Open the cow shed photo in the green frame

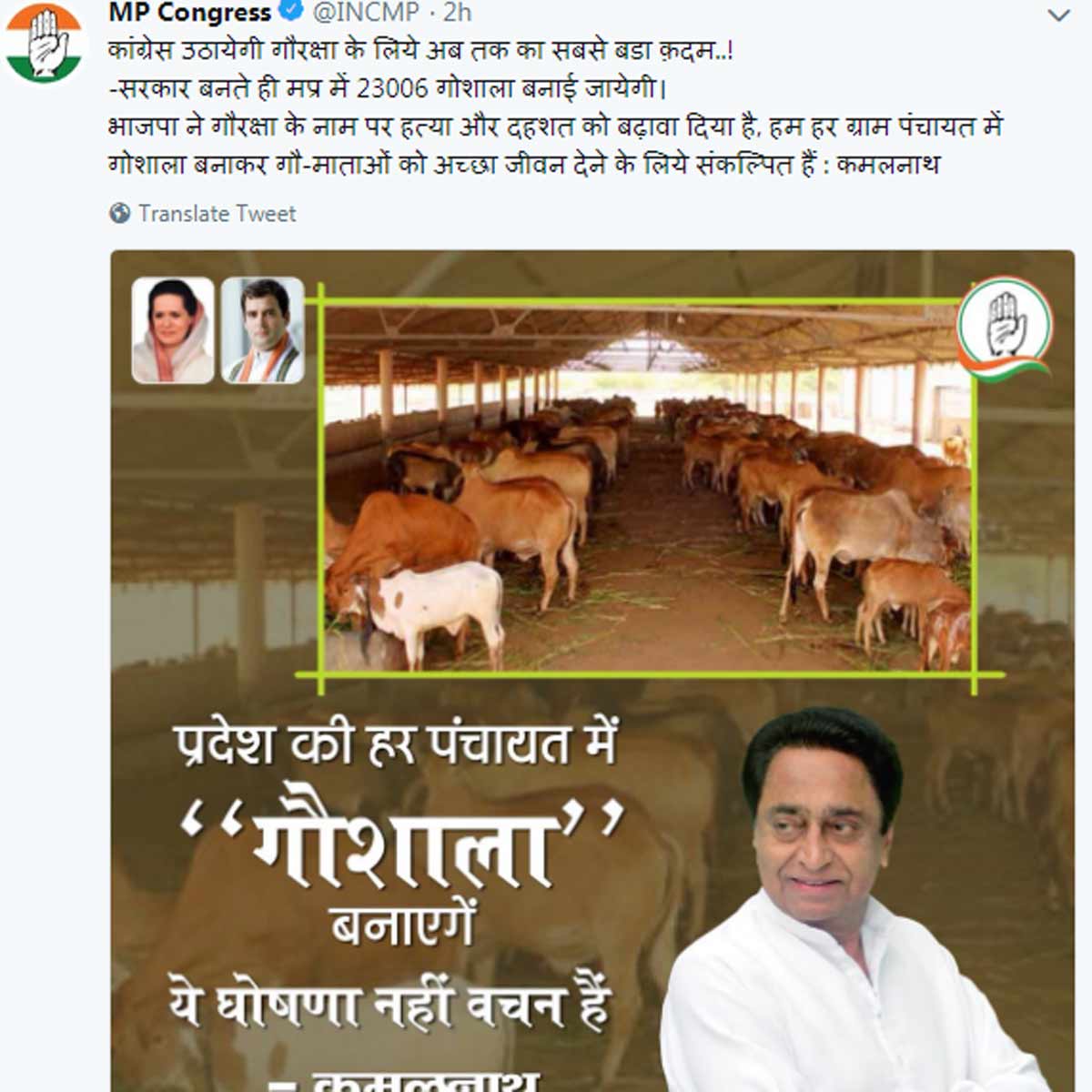650,490
